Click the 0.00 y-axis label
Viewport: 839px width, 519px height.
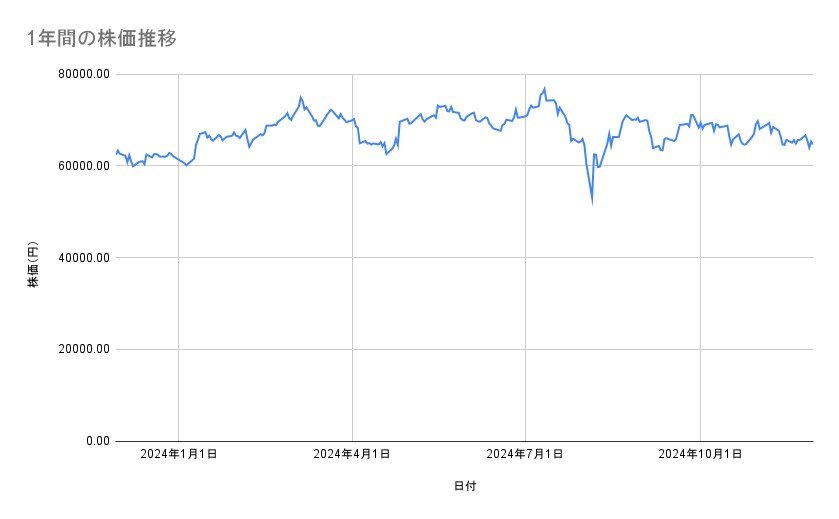point(97,441)
